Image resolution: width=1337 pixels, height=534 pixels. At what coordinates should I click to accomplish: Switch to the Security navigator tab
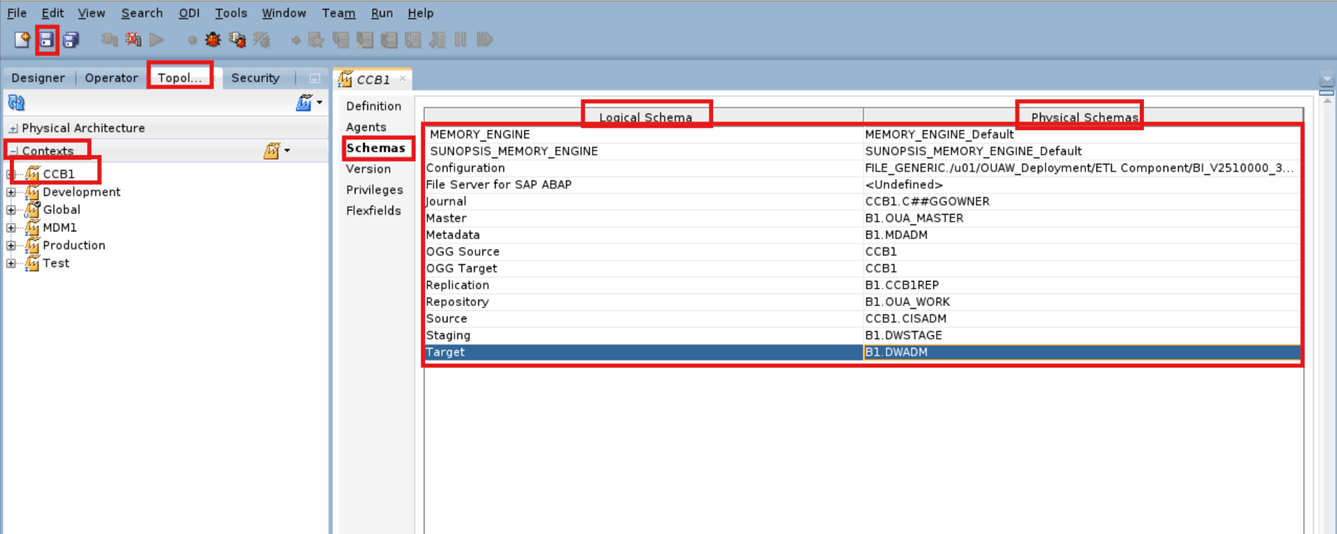pyautogui.click(x=255, y=78)
